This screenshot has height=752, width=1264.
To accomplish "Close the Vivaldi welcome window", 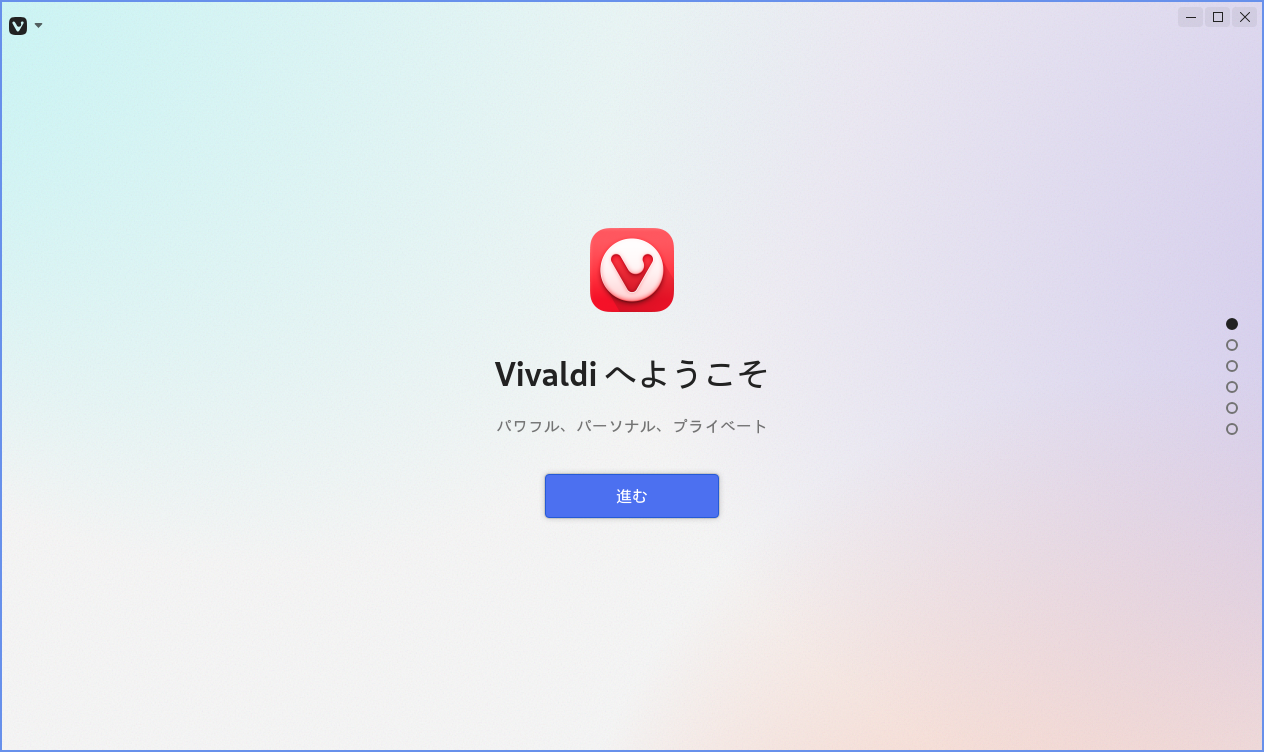I will click(1245, 17).
